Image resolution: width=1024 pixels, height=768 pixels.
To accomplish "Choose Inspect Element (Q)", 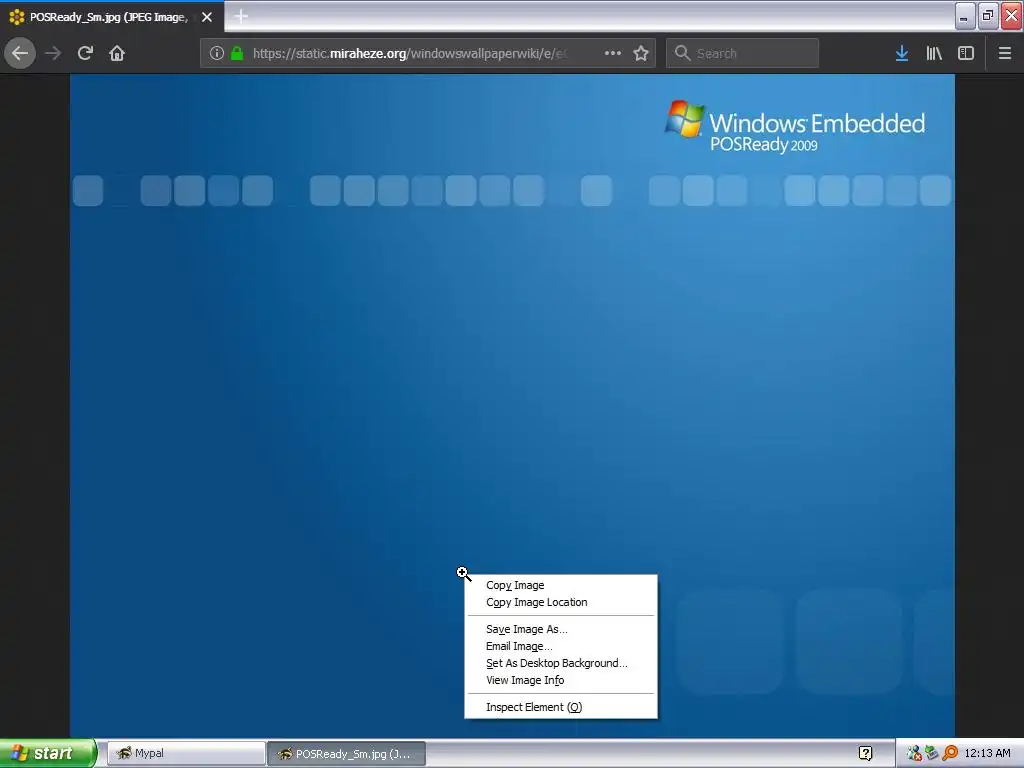I will tap(561, 707).
